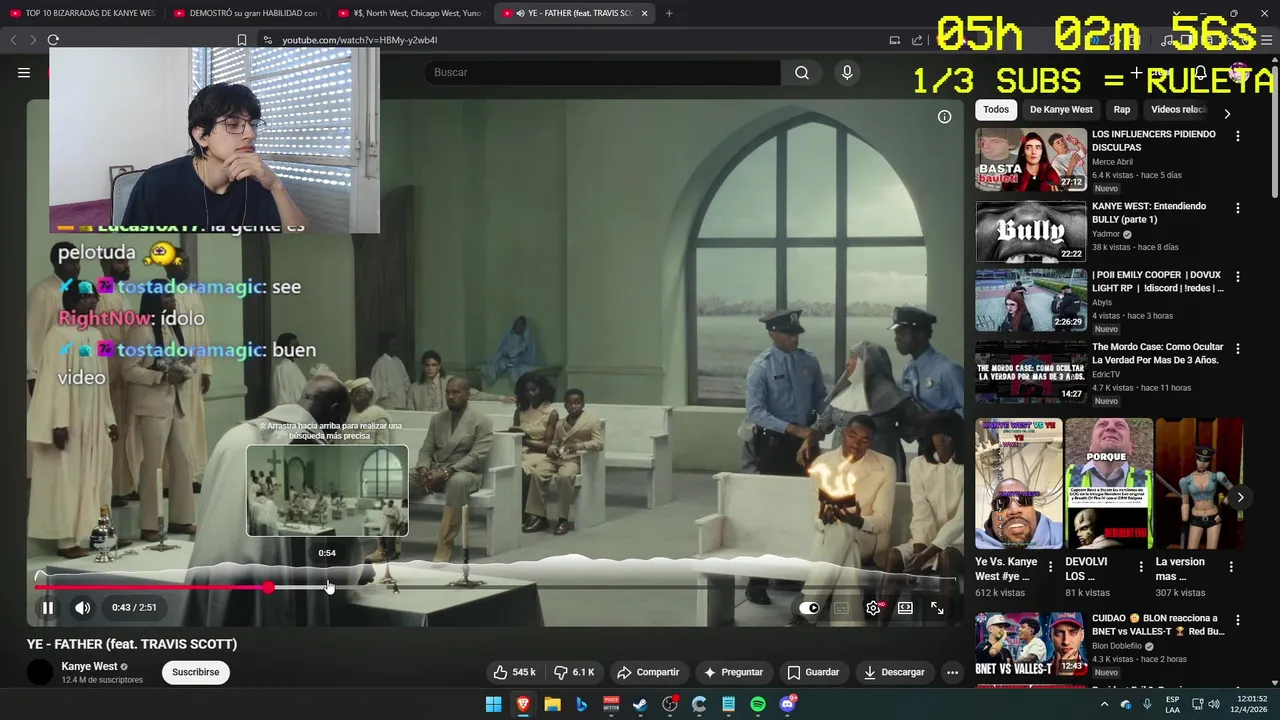Open KANYE WEST: Entendiendo BULLY video
This screenshot has width=1280, height=720.
click(1031, 231)
